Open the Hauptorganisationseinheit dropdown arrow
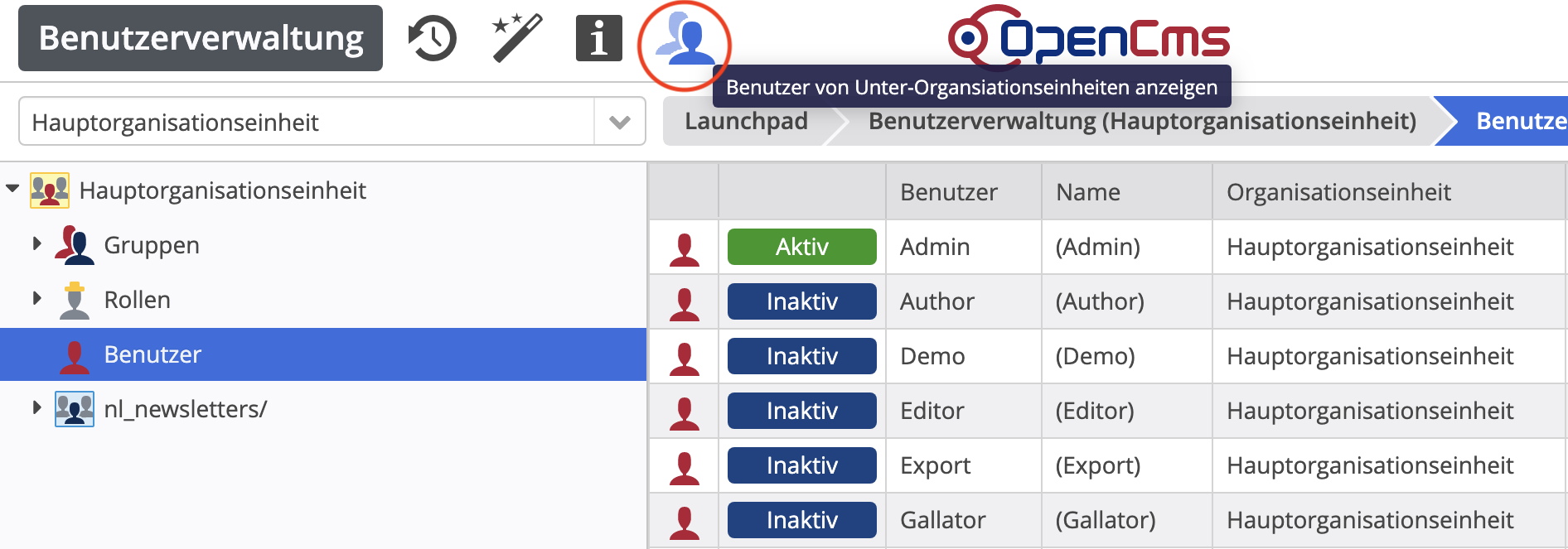 coord(619,123)
